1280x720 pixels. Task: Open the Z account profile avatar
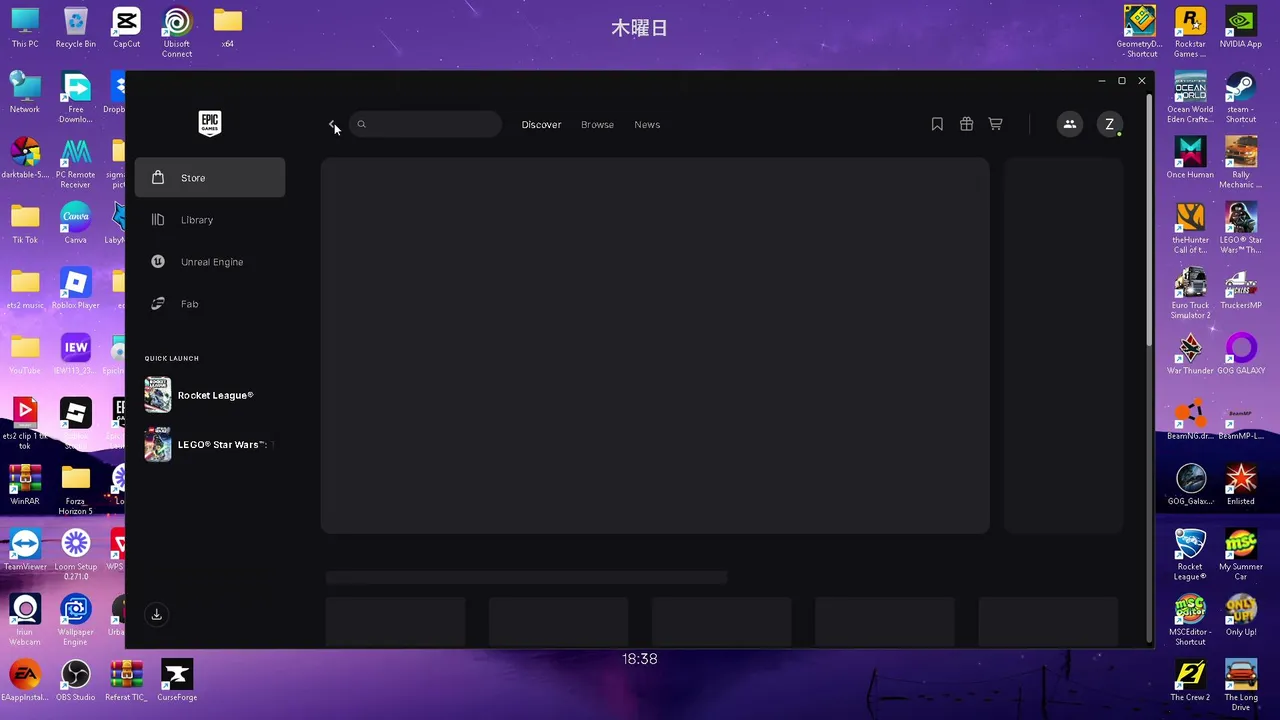coord(1109,125)
